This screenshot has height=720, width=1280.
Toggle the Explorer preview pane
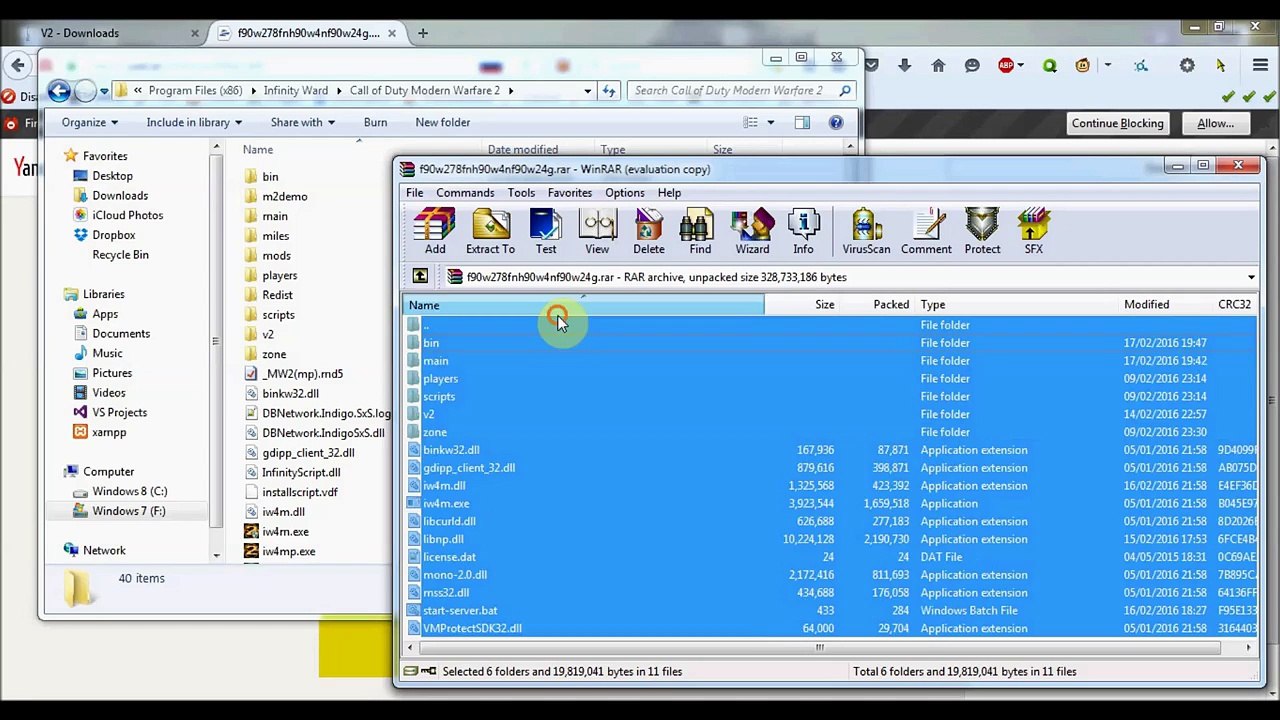(802, 122)
